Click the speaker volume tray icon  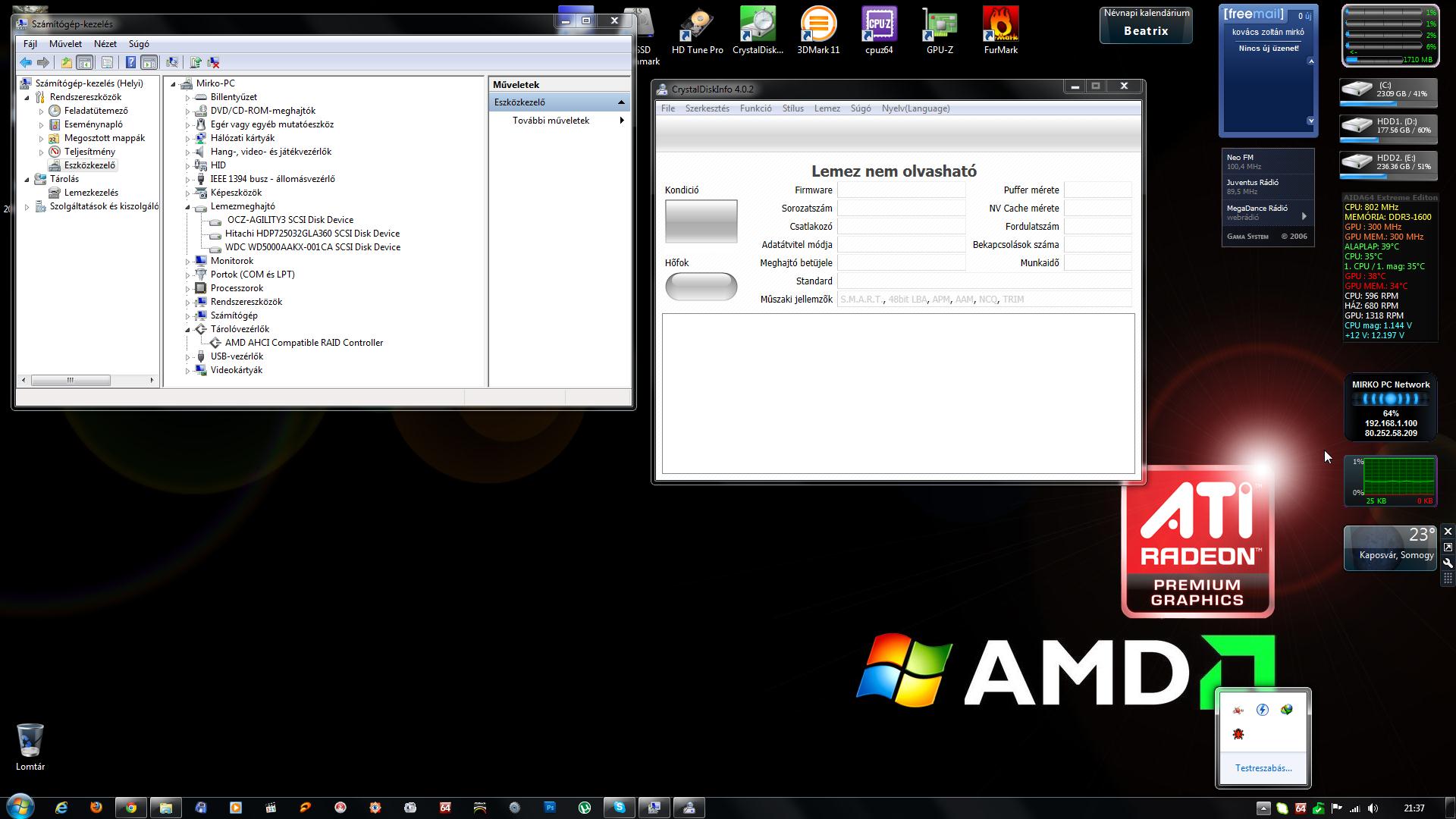[1373, 808]
